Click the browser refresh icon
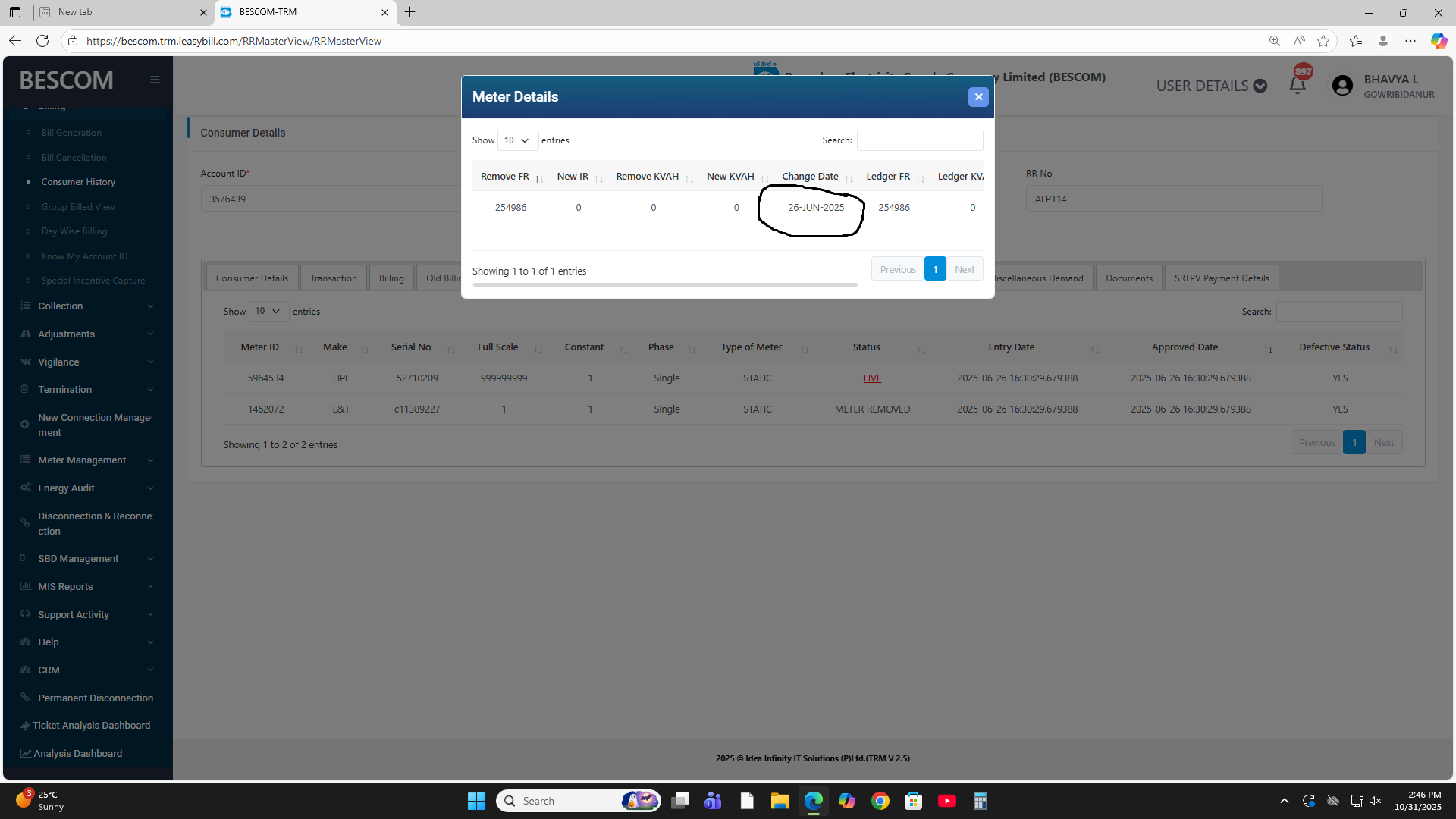The height and width of the screenshot is (819, 1456). pos(42,41)
